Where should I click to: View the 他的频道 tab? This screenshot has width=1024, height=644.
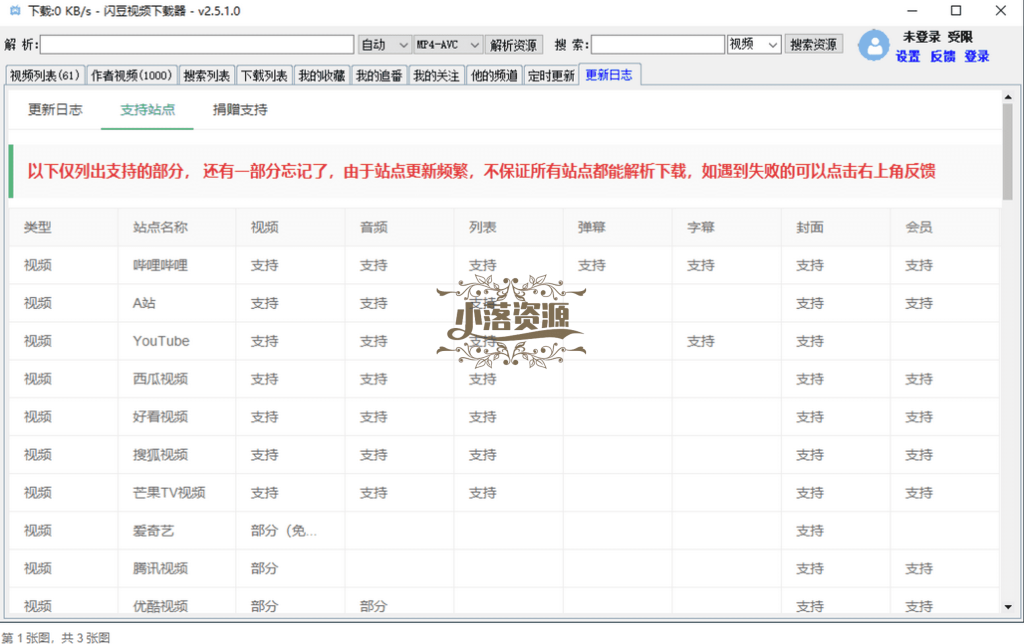tap(494, 76)
